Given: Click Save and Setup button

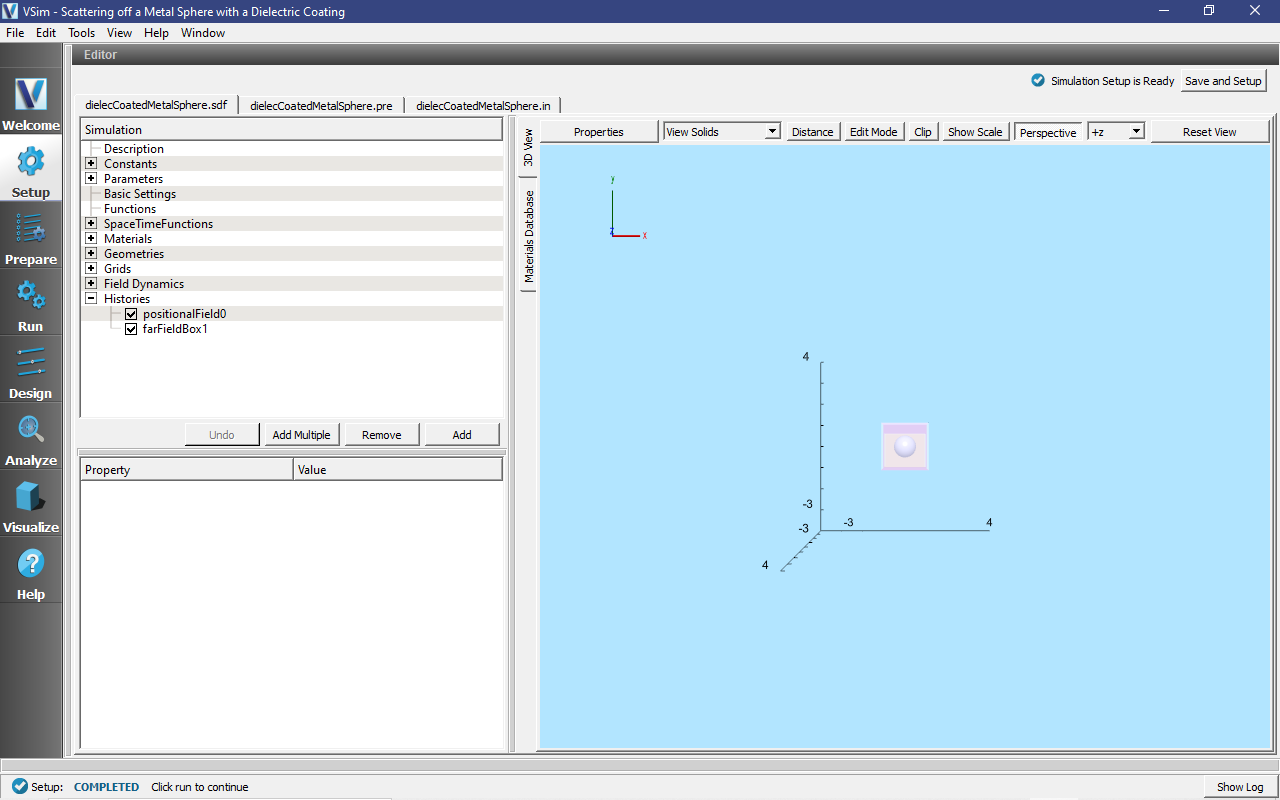Looking at the screenshot, I should [x=1223, y=81].
